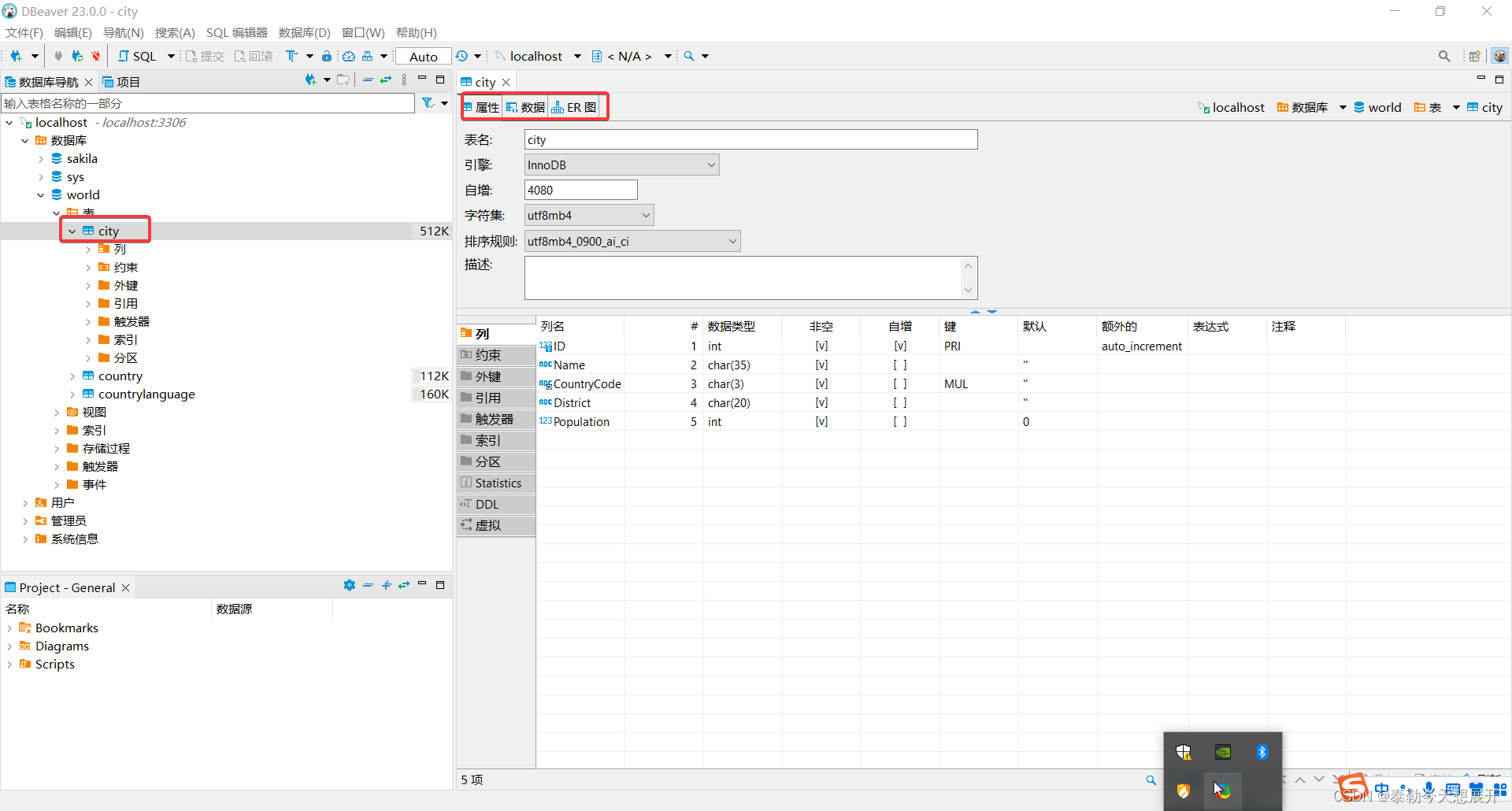Click the navigator new connection plug icon
1512x811 pixels.
click(x=311, y=80)
